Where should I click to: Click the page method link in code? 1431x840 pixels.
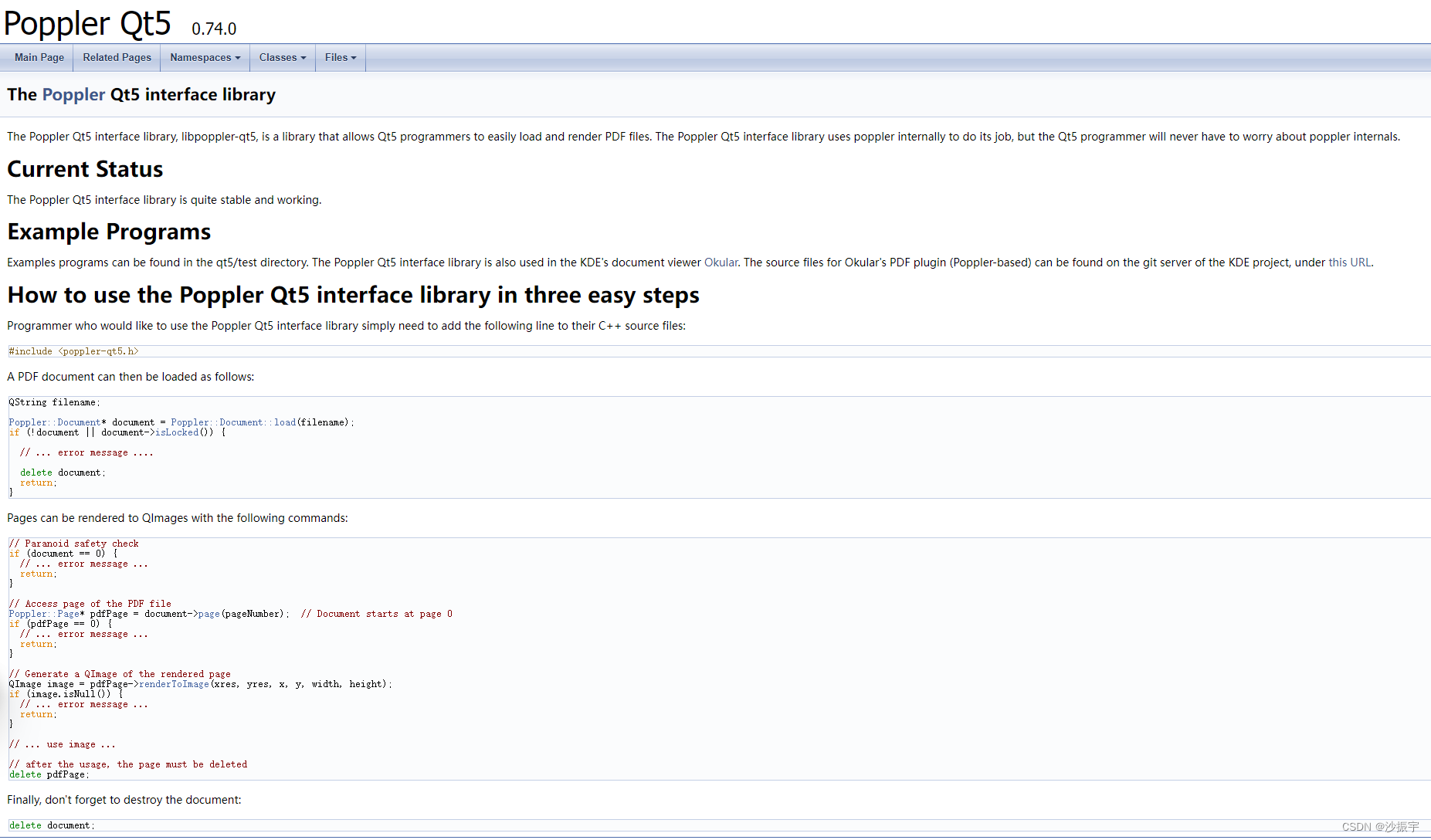tap(209, 614)
